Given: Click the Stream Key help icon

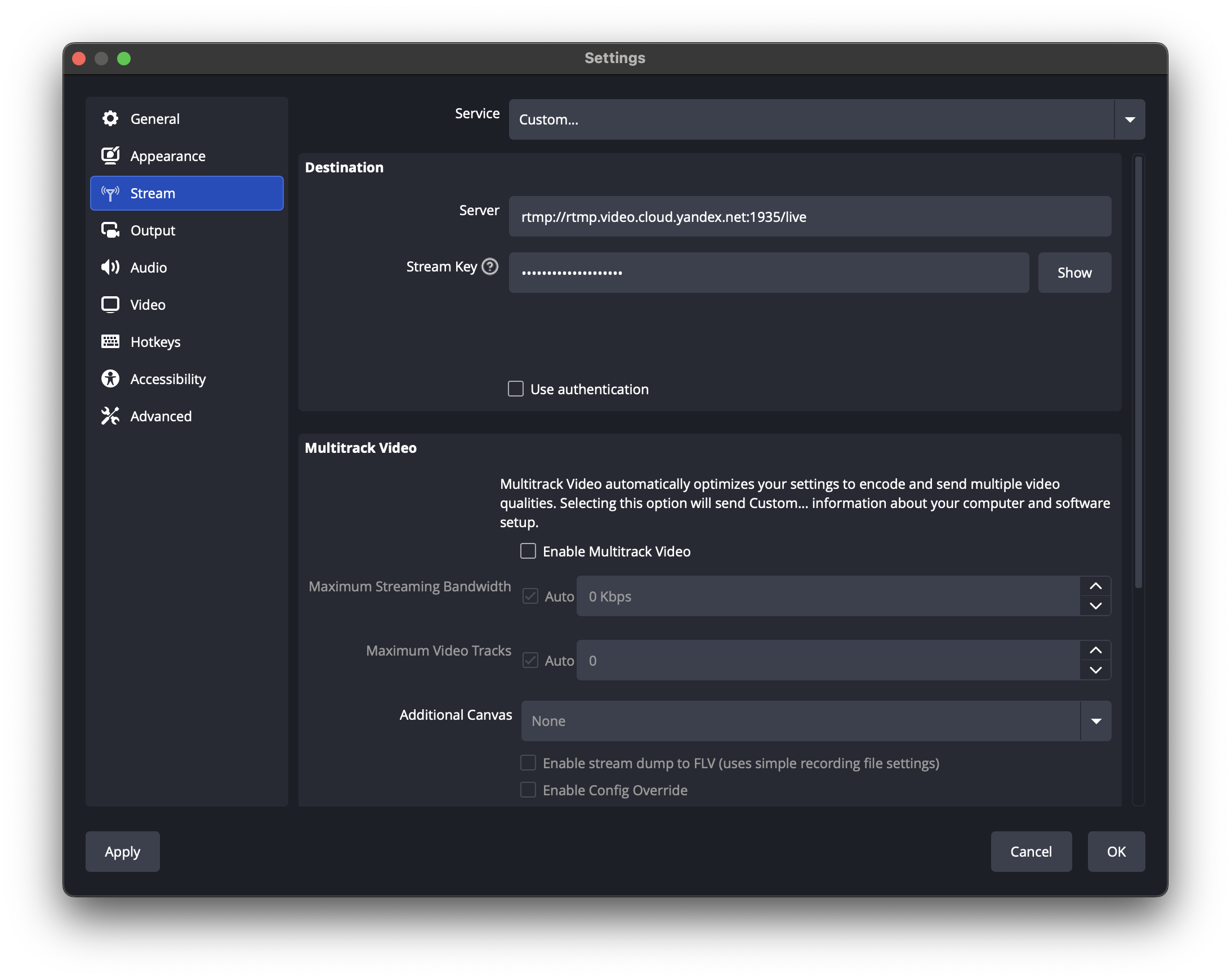Looking at the screenshot, I should [x=490, y=267].
